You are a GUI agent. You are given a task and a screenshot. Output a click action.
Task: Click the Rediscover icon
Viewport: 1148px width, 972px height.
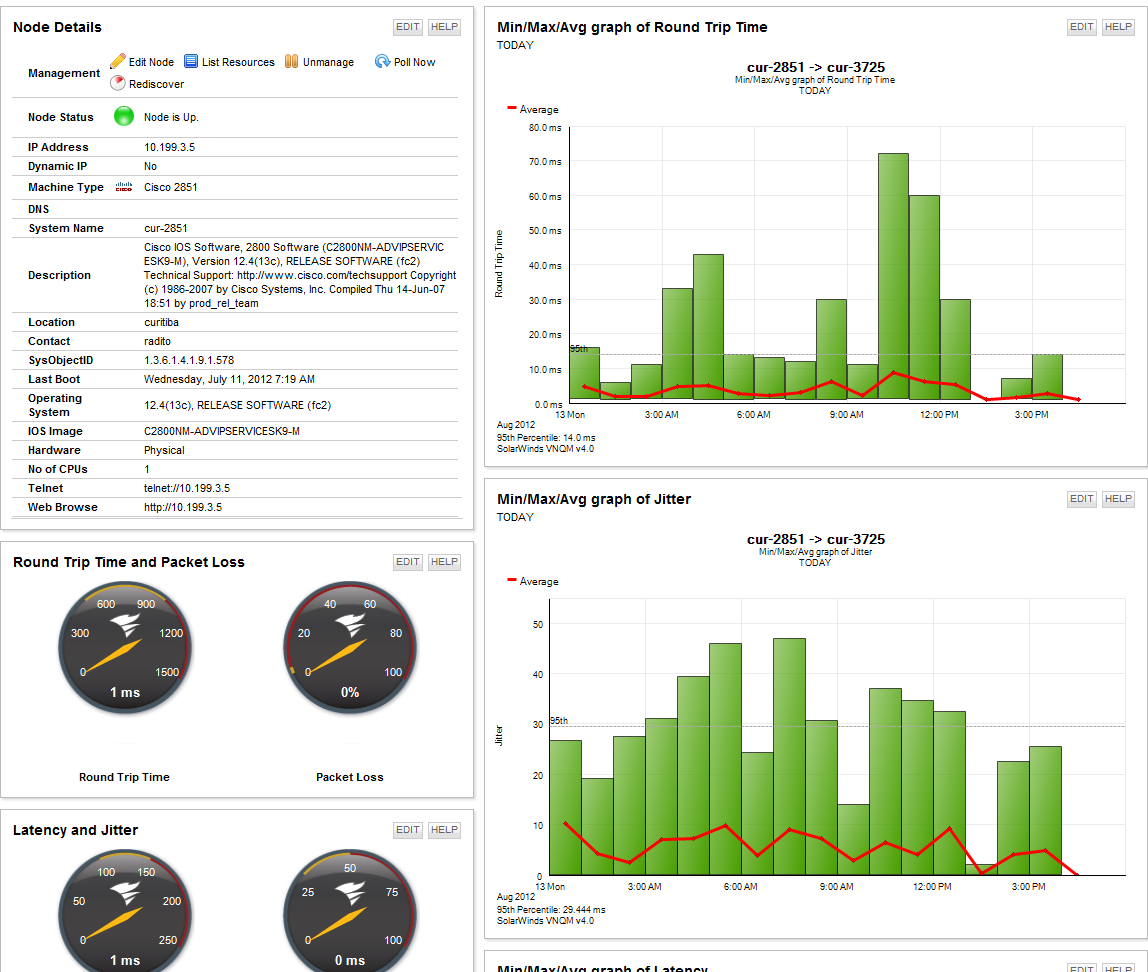[118, 83]
